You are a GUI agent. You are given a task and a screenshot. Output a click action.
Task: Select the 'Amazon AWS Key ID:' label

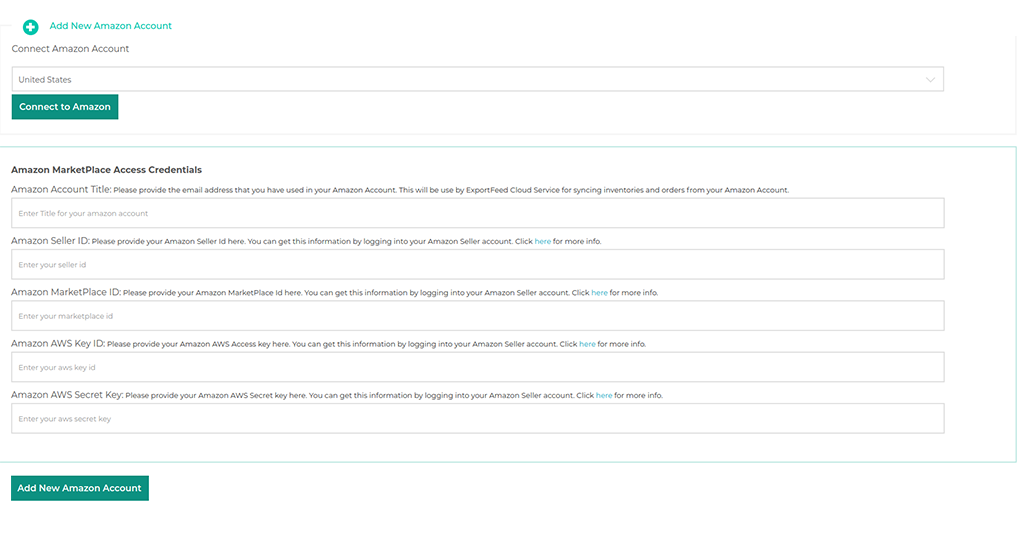pos(58,343)
